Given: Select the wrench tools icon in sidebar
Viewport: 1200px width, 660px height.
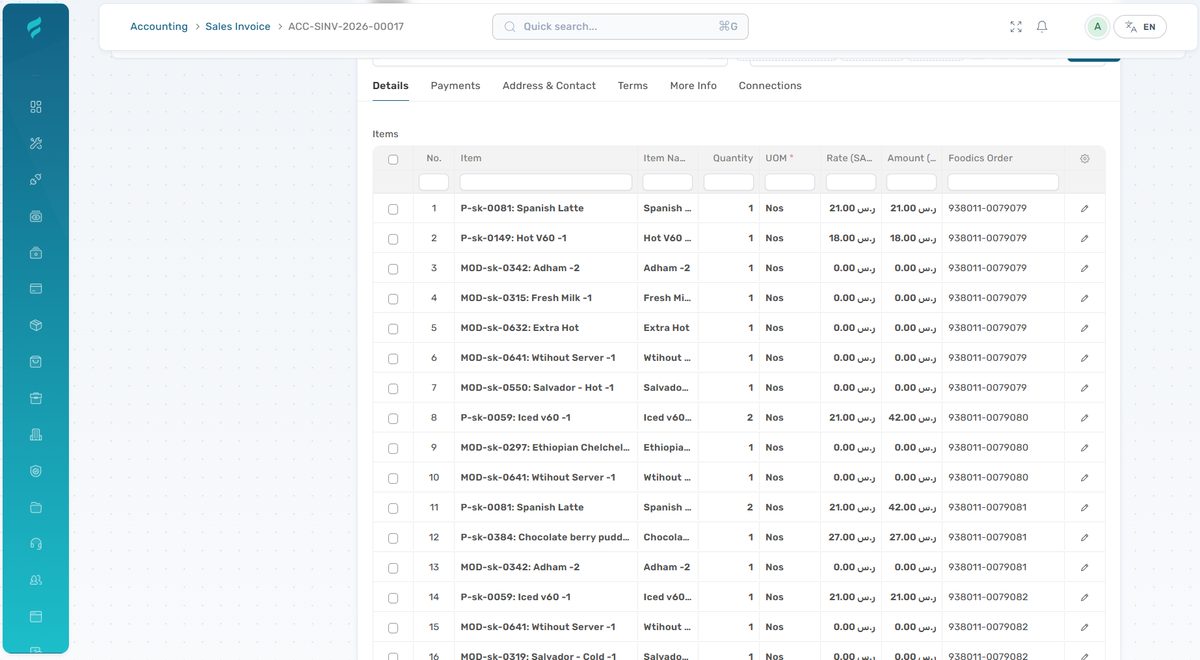Looking at the screenshot, I should pyautogui.click(x=35, y=142).
